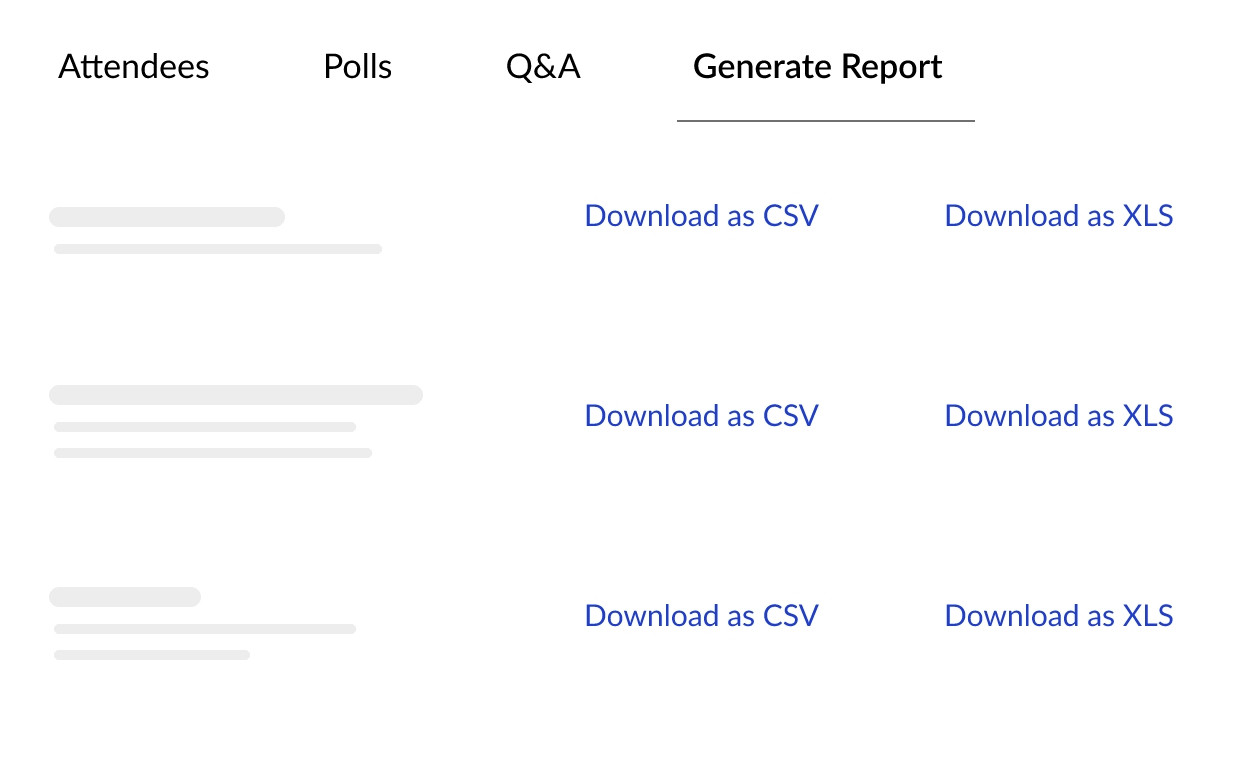
Task: Download first report as CSV
Action: point(701,216)
